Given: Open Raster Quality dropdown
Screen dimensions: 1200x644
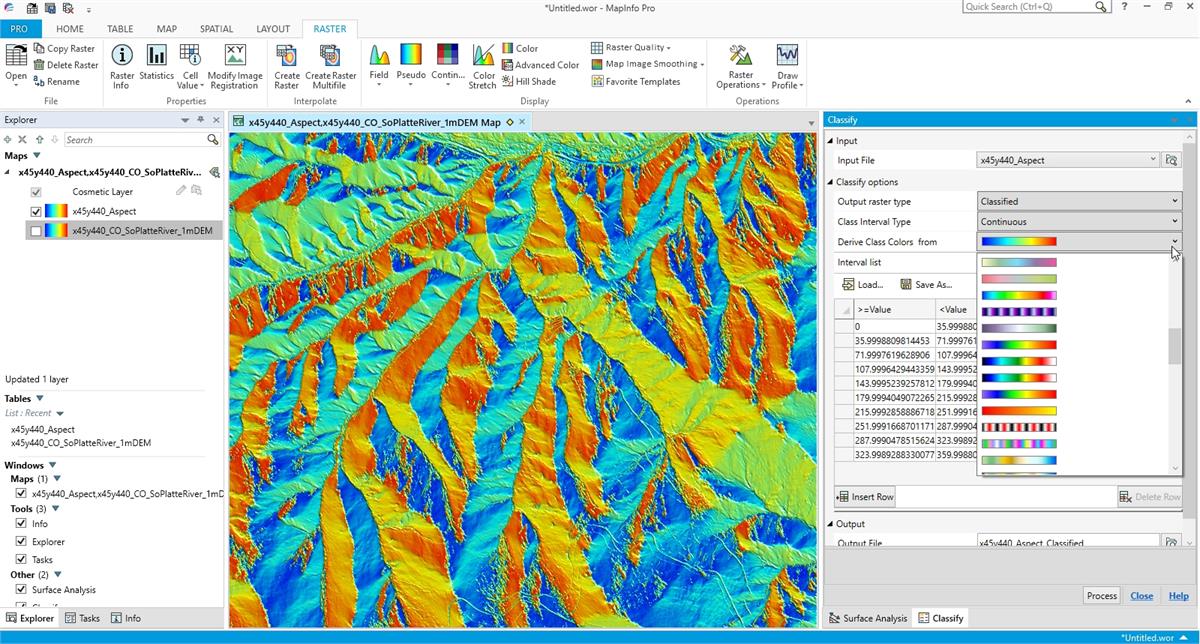Looking at the screenshot, I should click(631, 48).
